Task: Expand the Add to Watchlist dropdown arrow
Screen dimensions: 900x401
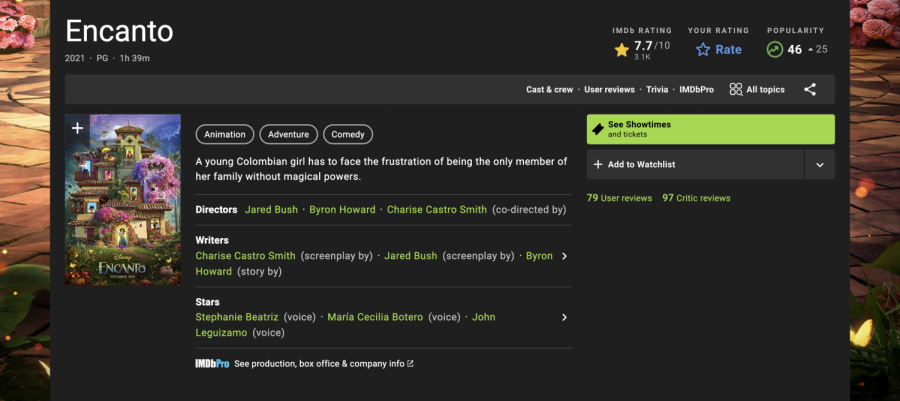Action: coord(820,165)
